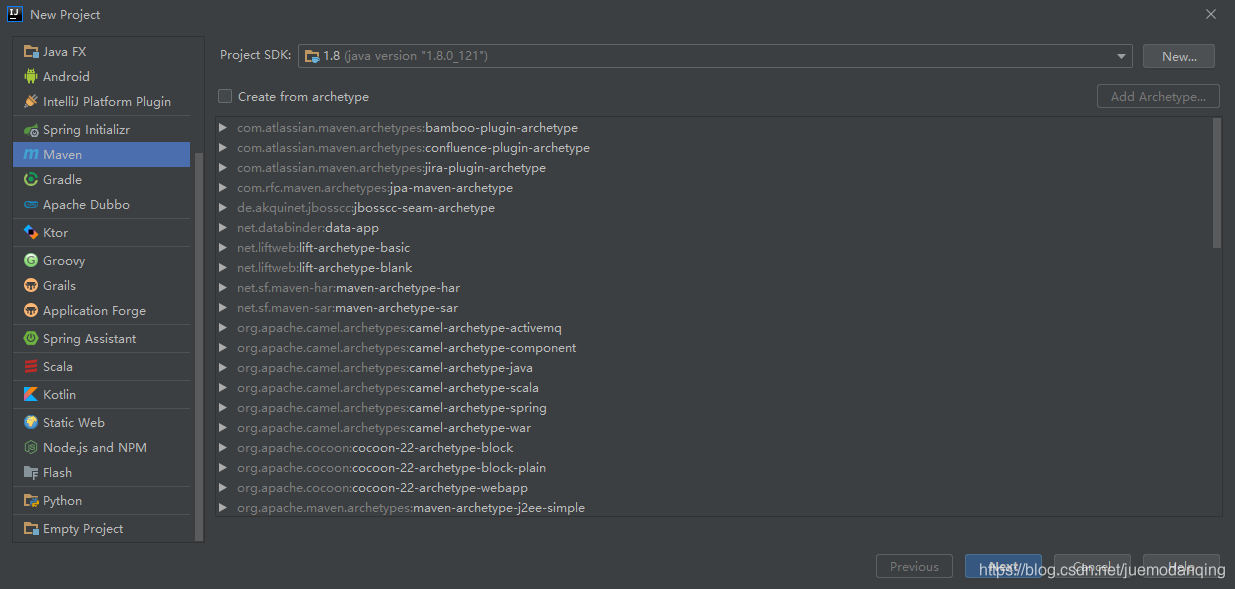Enable Create from archetype checkbox
1235x589 pixels.
[225, 96]
